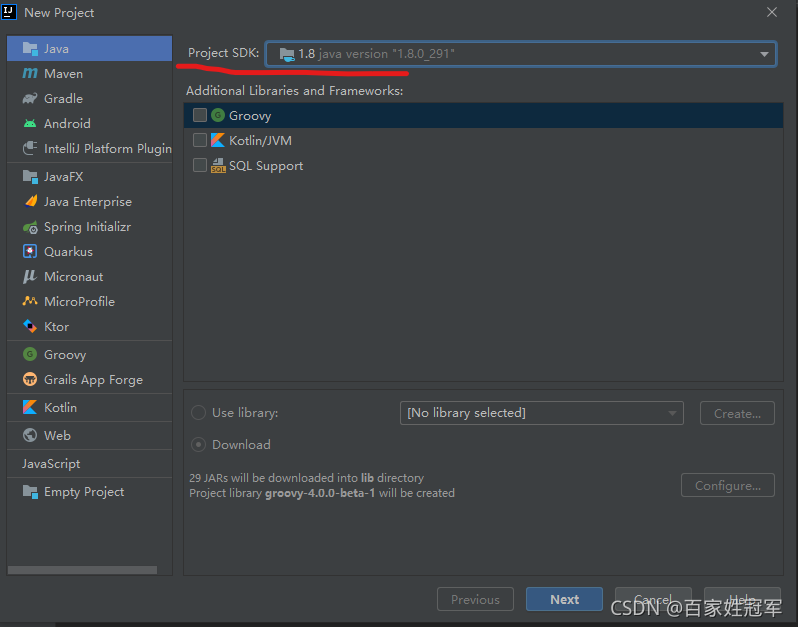This screenshot has width=798, height=627.
Task: Enable the Groovy framework checkbox
Action: click(200, 115)
